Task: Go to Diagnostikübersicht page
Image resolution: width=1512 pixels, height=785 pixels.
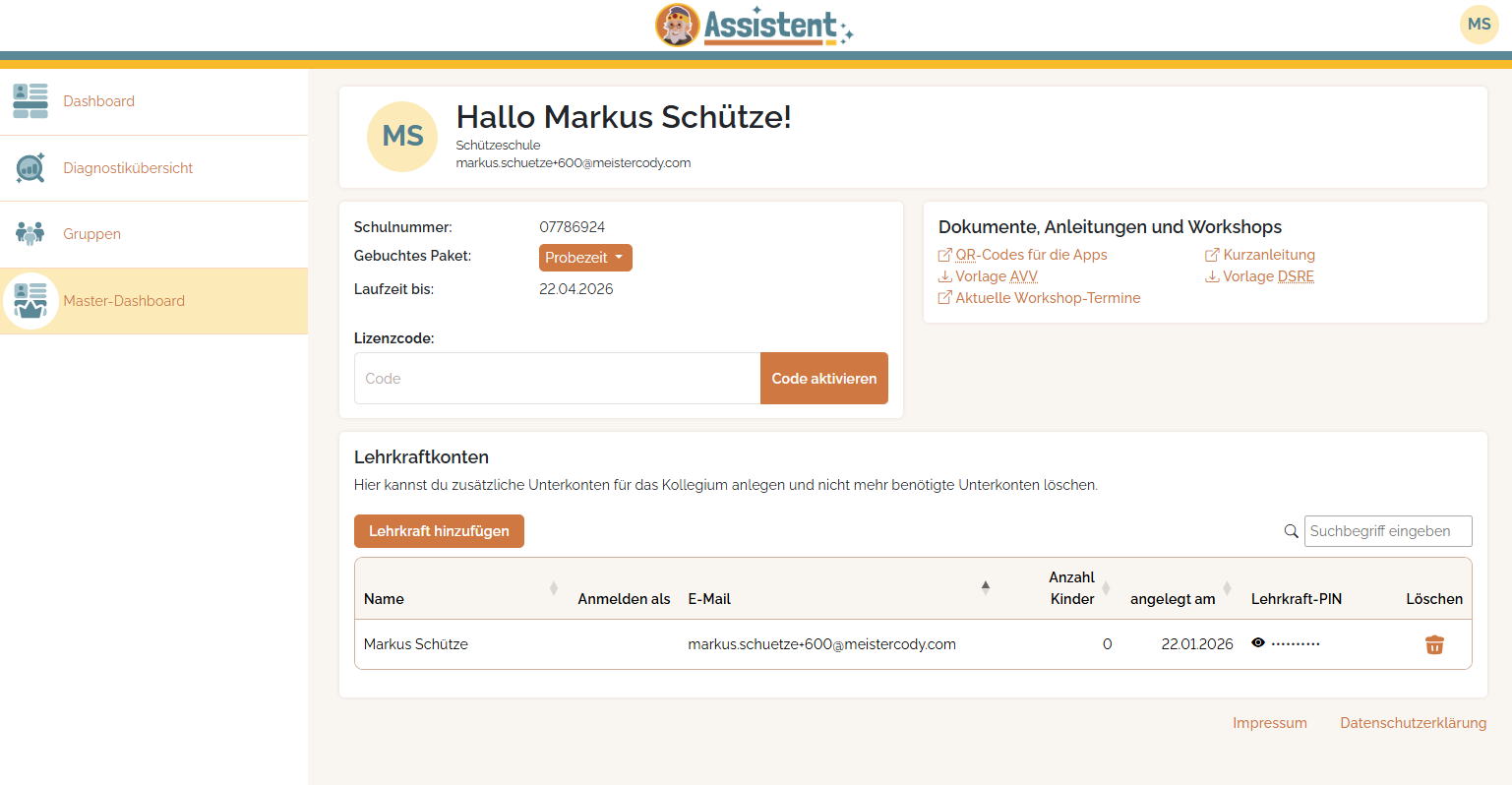Action: click(x=128, y=168)
